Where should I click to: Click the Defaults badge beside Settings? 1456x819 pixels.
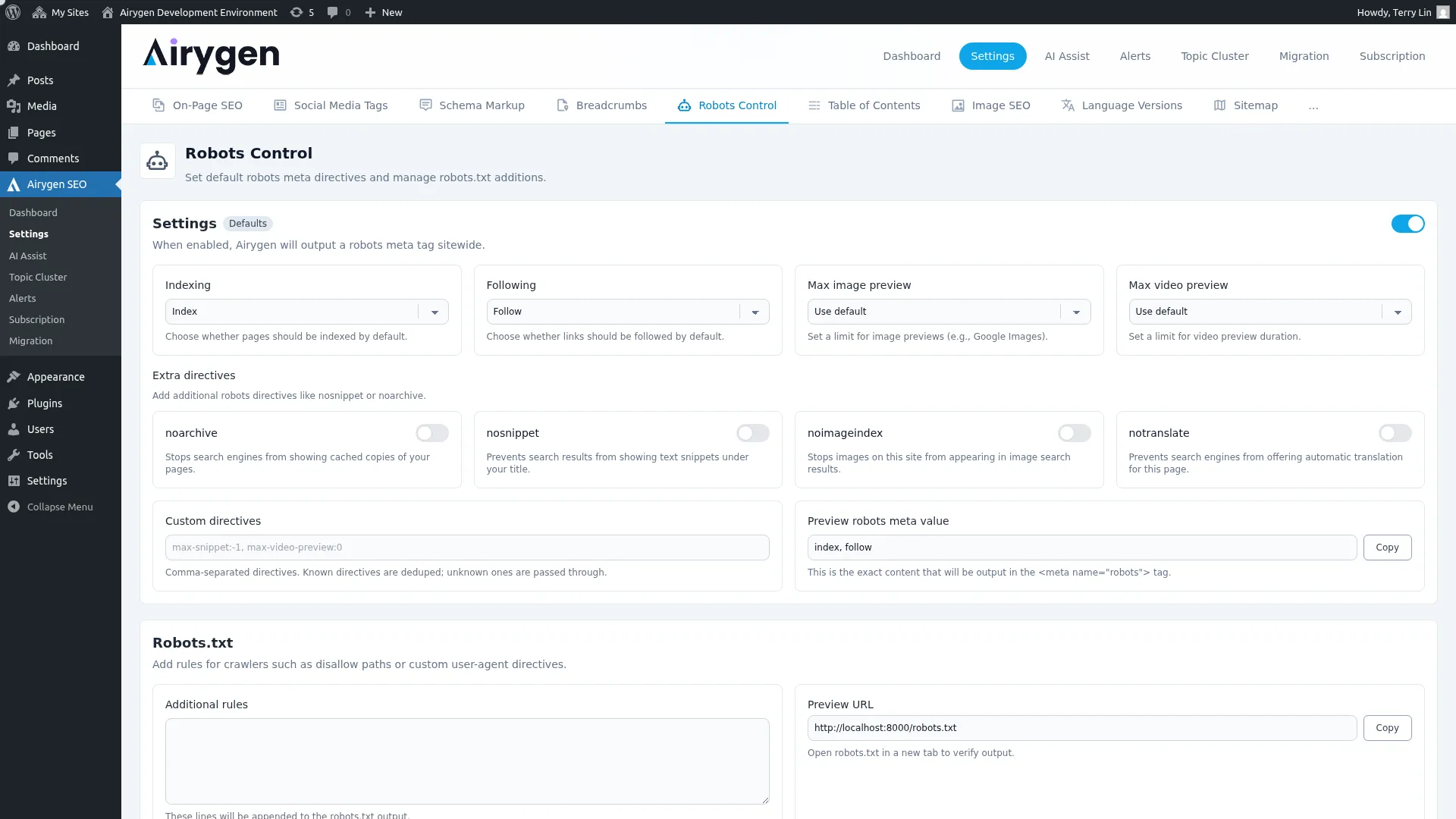(248, 224)
